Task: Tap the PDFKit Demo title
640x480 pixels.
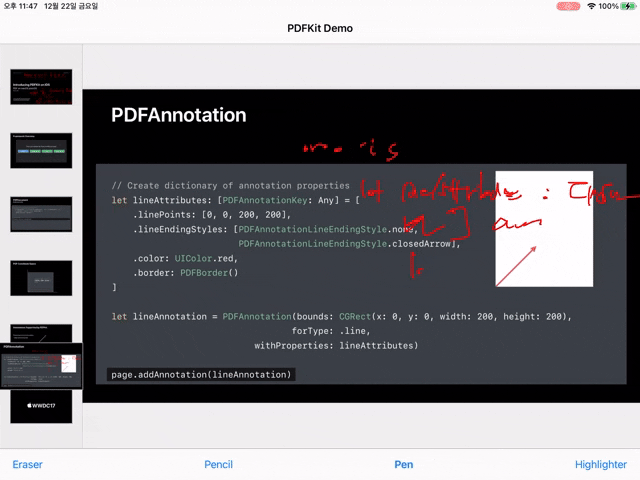Action: 319,28
